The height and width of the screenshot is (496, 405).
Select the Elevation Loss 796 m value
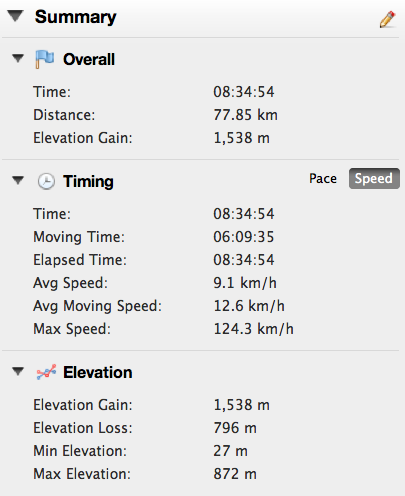coord(235,428)
